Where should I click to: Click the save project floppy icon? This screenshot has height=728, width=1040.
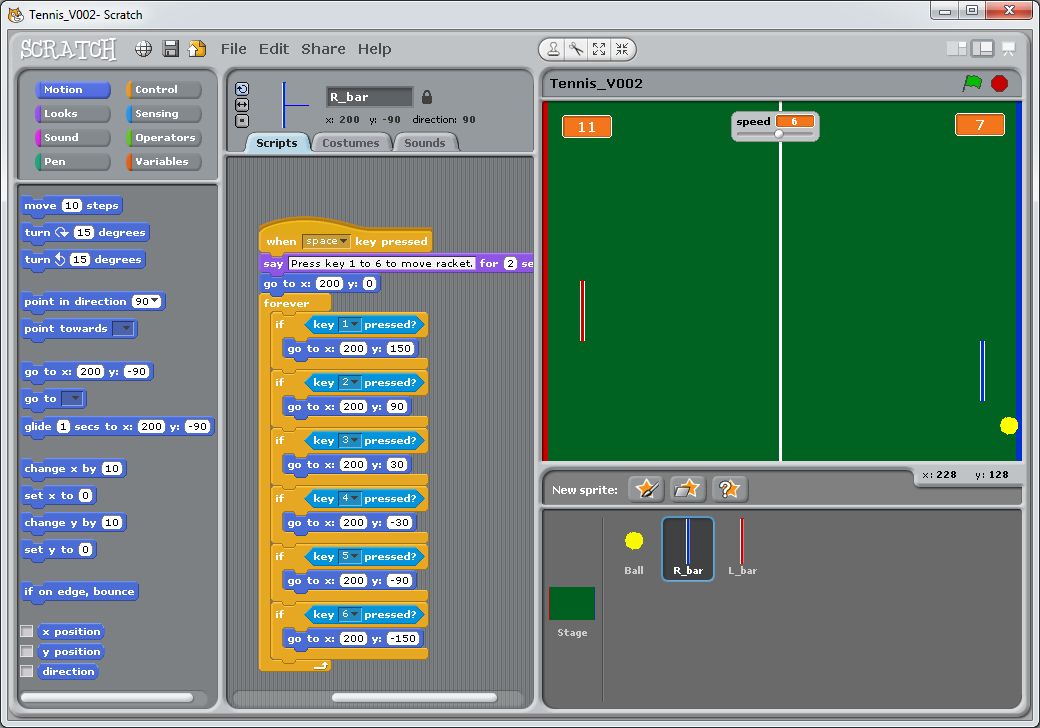point(171,49)
